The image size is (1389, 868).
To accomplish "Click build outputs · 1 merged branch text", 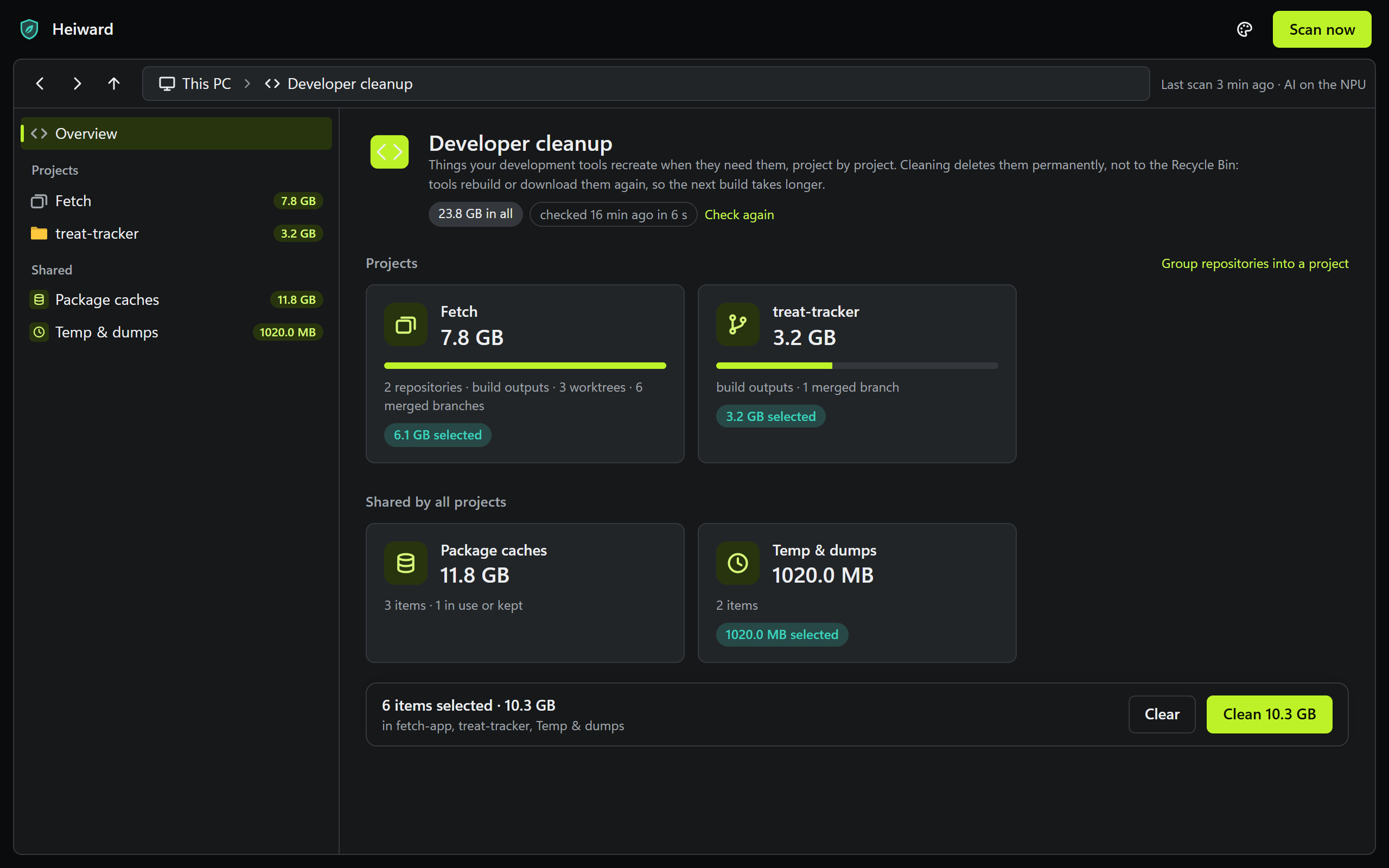I will [807, 387].
